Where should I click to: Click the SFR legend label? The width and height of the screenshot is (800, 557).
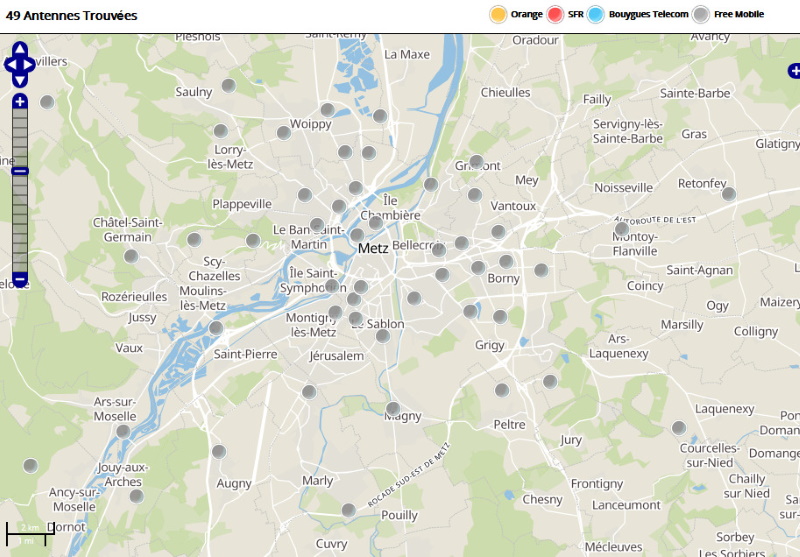click(x=576, y=14)
